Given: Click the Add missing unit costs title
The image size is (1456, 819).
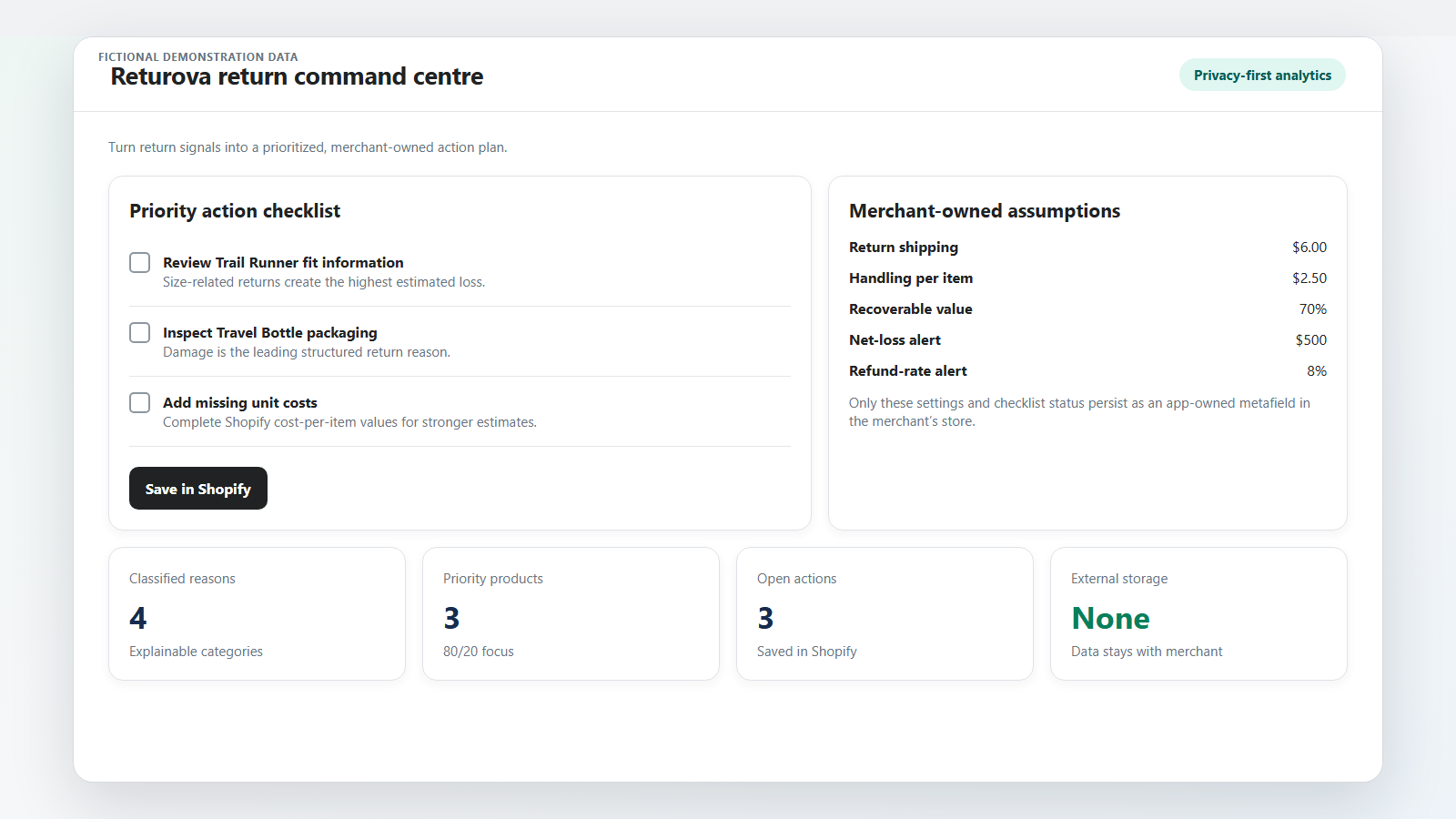Looking at the screenshot, I should 240,402.
